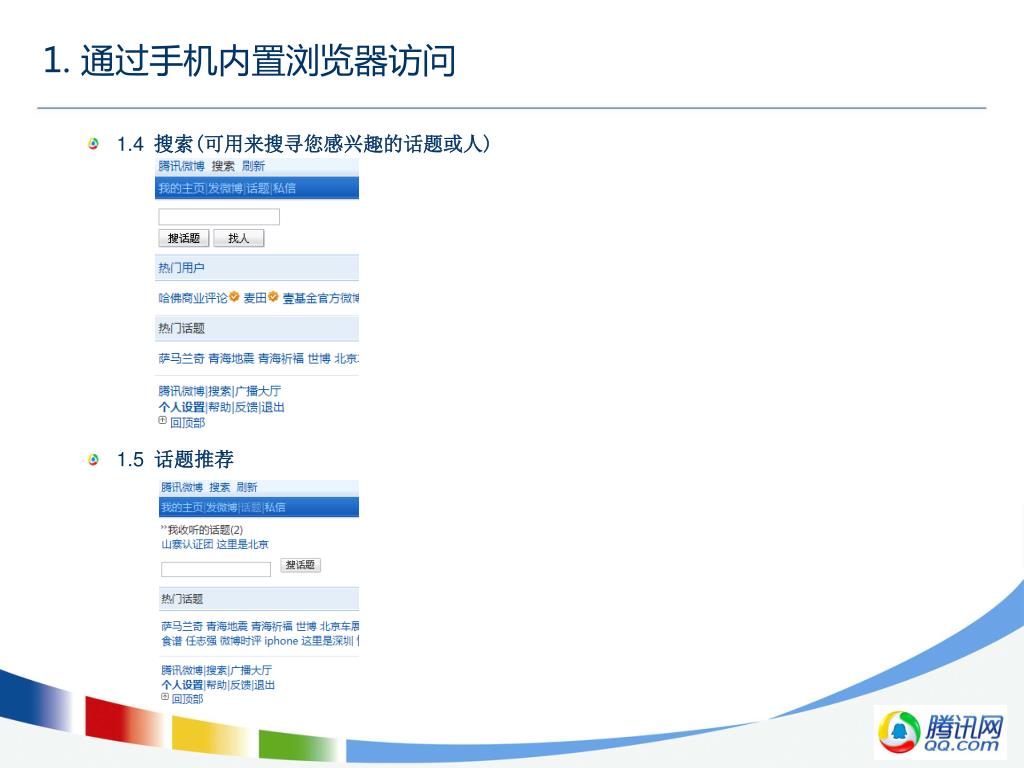Click verified badge next to 麦田
The image size is (1024, 768).
(x=273, y=296)
